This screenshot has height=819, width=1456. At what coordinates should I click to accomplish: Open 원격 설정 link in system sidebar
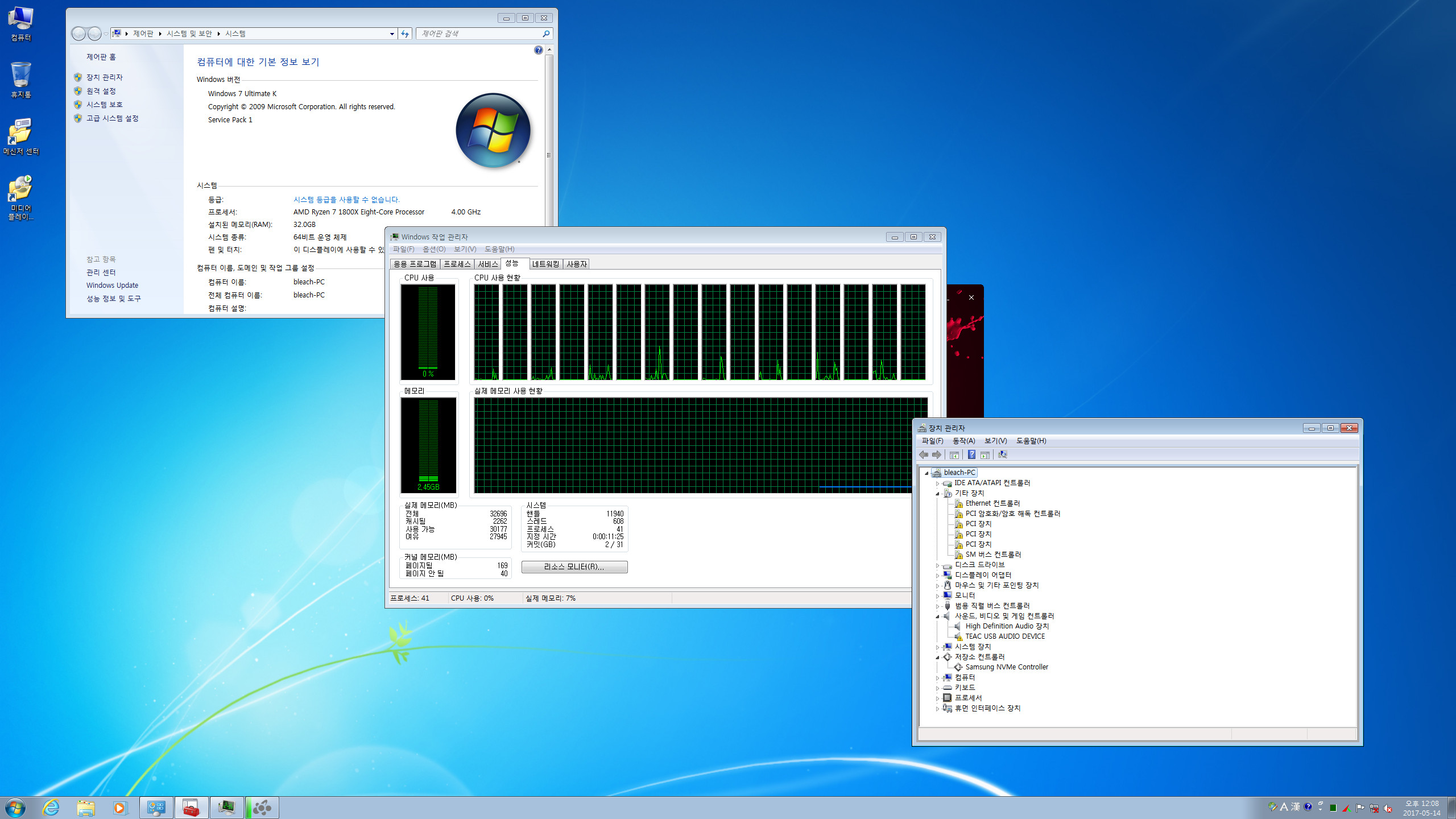tap(101, 91)
